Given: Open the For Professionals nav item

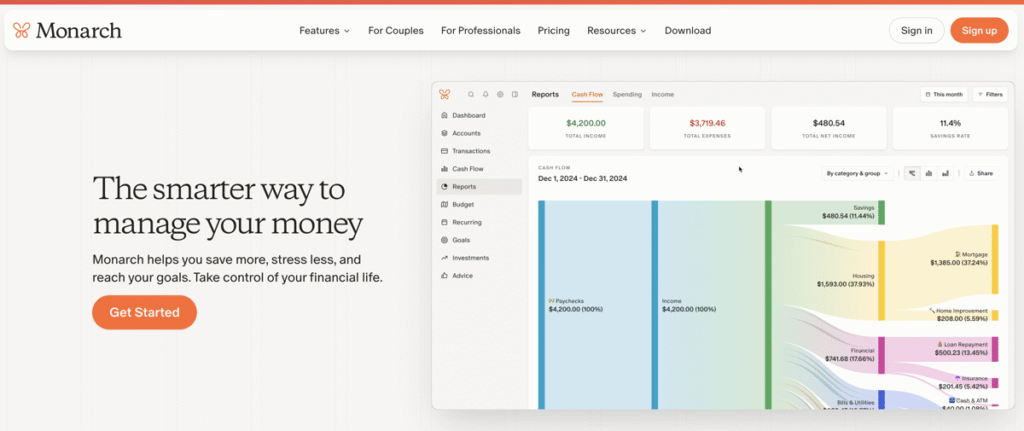Looking at the screenshot, I should (481, 31).
